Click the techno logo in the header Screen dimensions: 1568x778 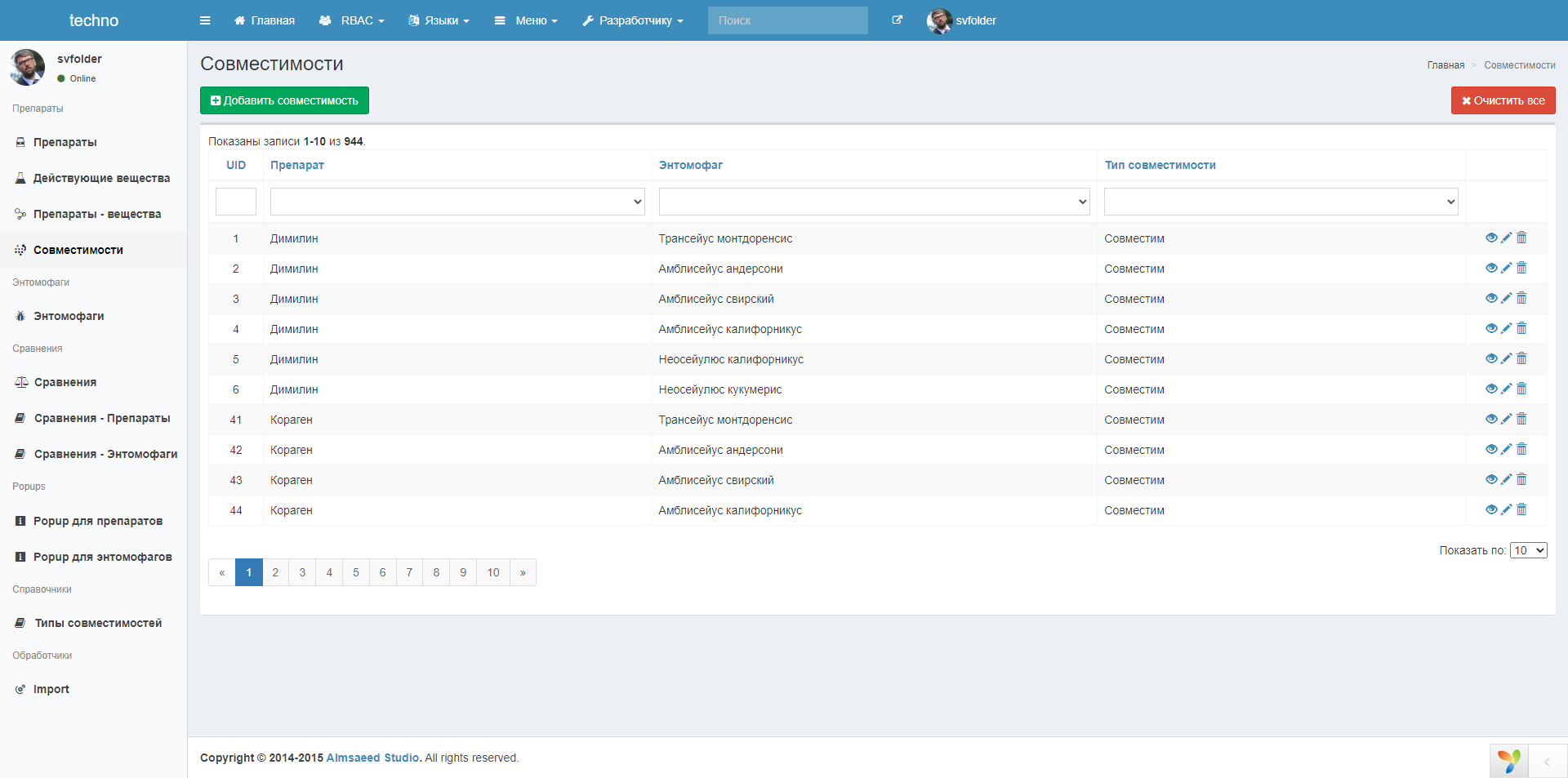(94, 20)
